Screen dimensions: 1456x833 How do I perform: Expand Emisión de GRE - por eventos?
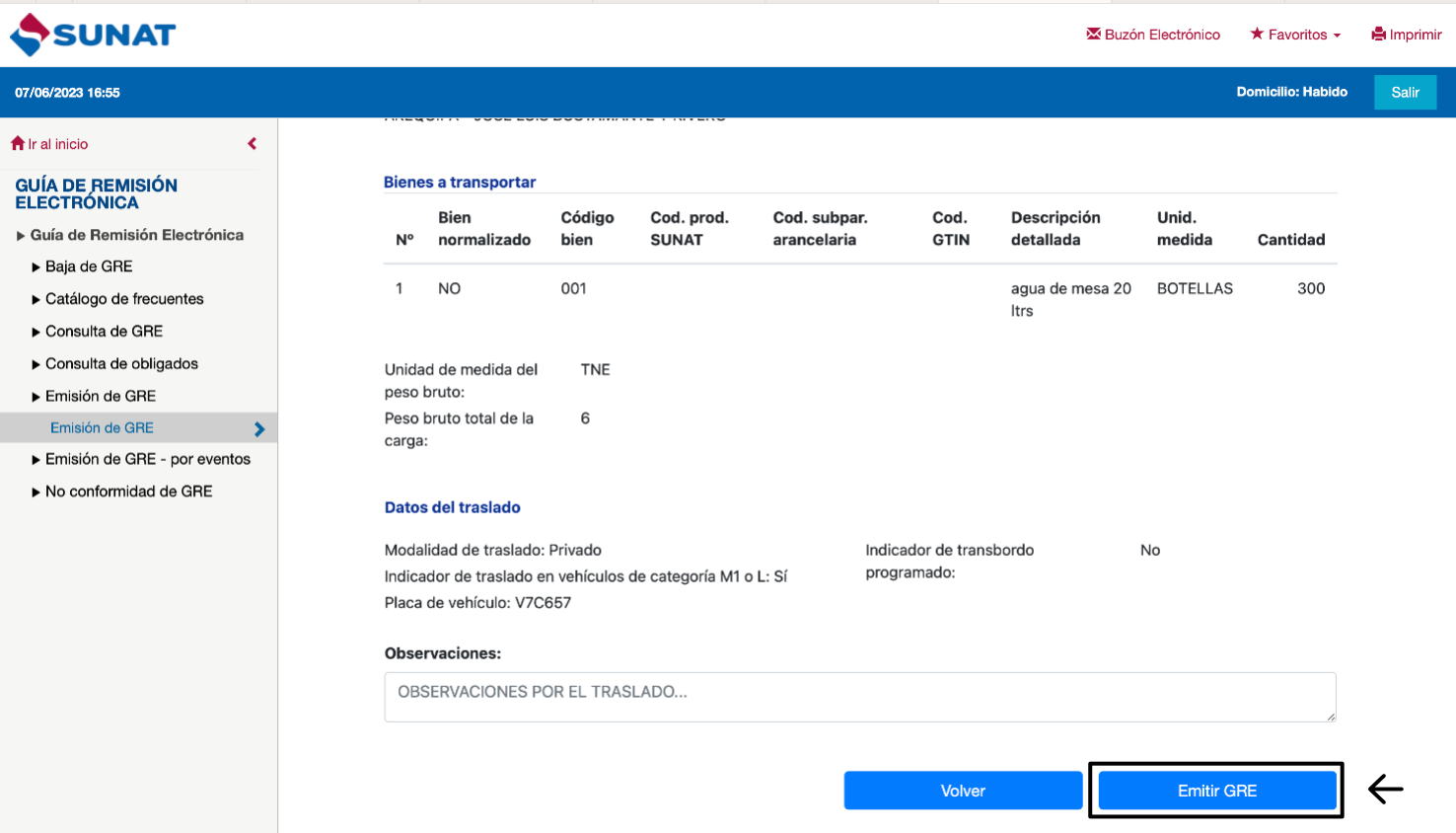(x=147, y=459)
